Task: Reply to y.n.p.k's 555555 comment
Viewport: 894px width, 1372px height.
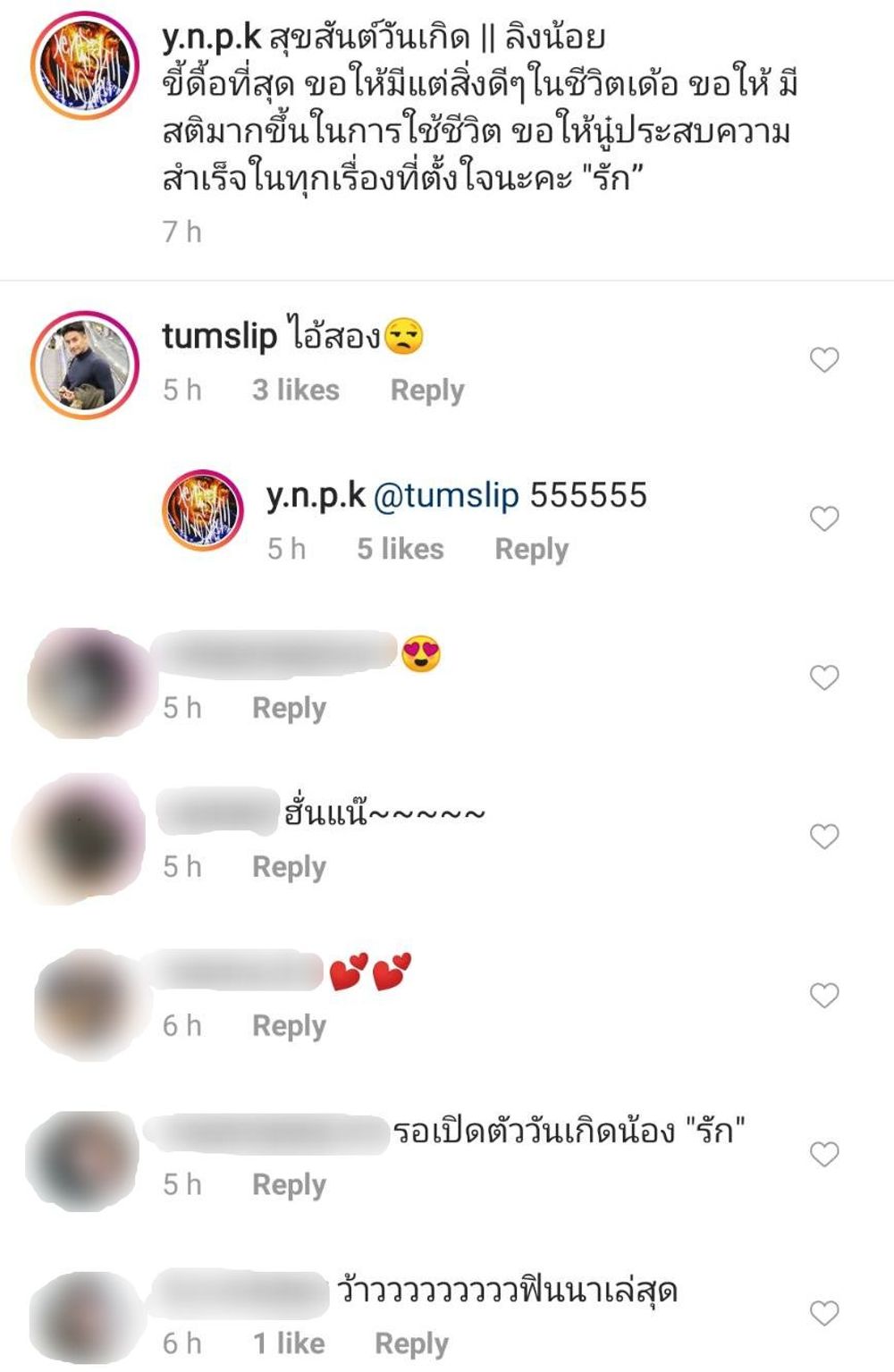Action: click(x=532, y=549)
